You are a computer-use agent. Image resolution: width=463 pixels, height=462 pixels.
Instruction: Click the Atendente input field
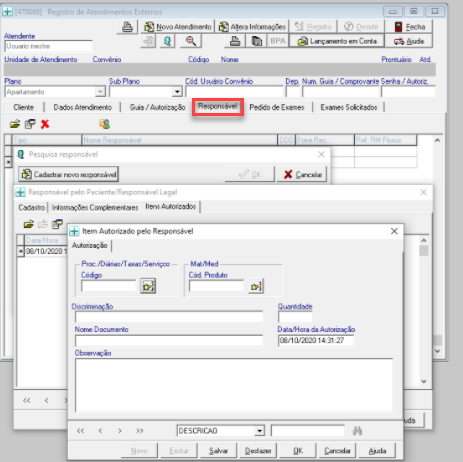tap(49, 46)
